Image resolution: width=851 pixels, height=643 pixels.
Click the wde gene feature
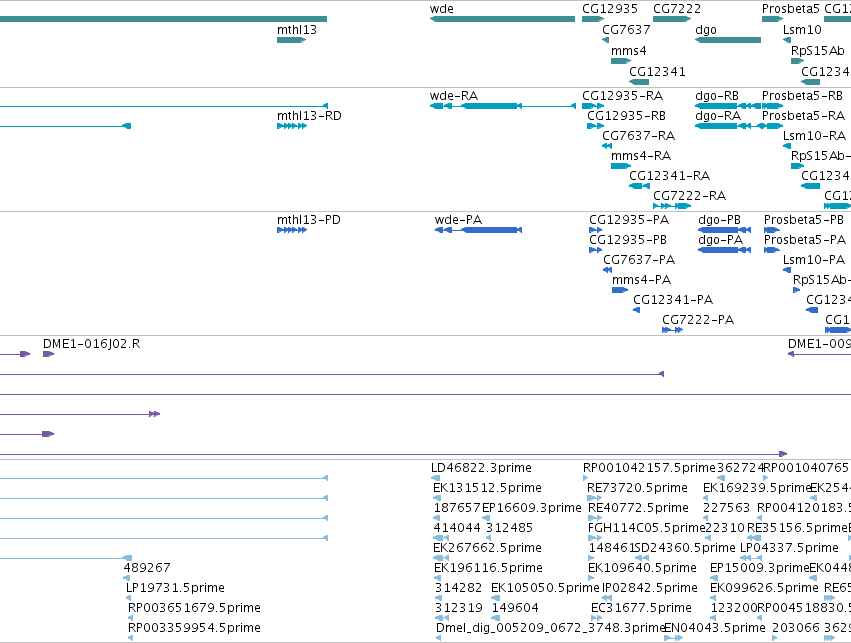pyautogui.click(x=502, y=19)
